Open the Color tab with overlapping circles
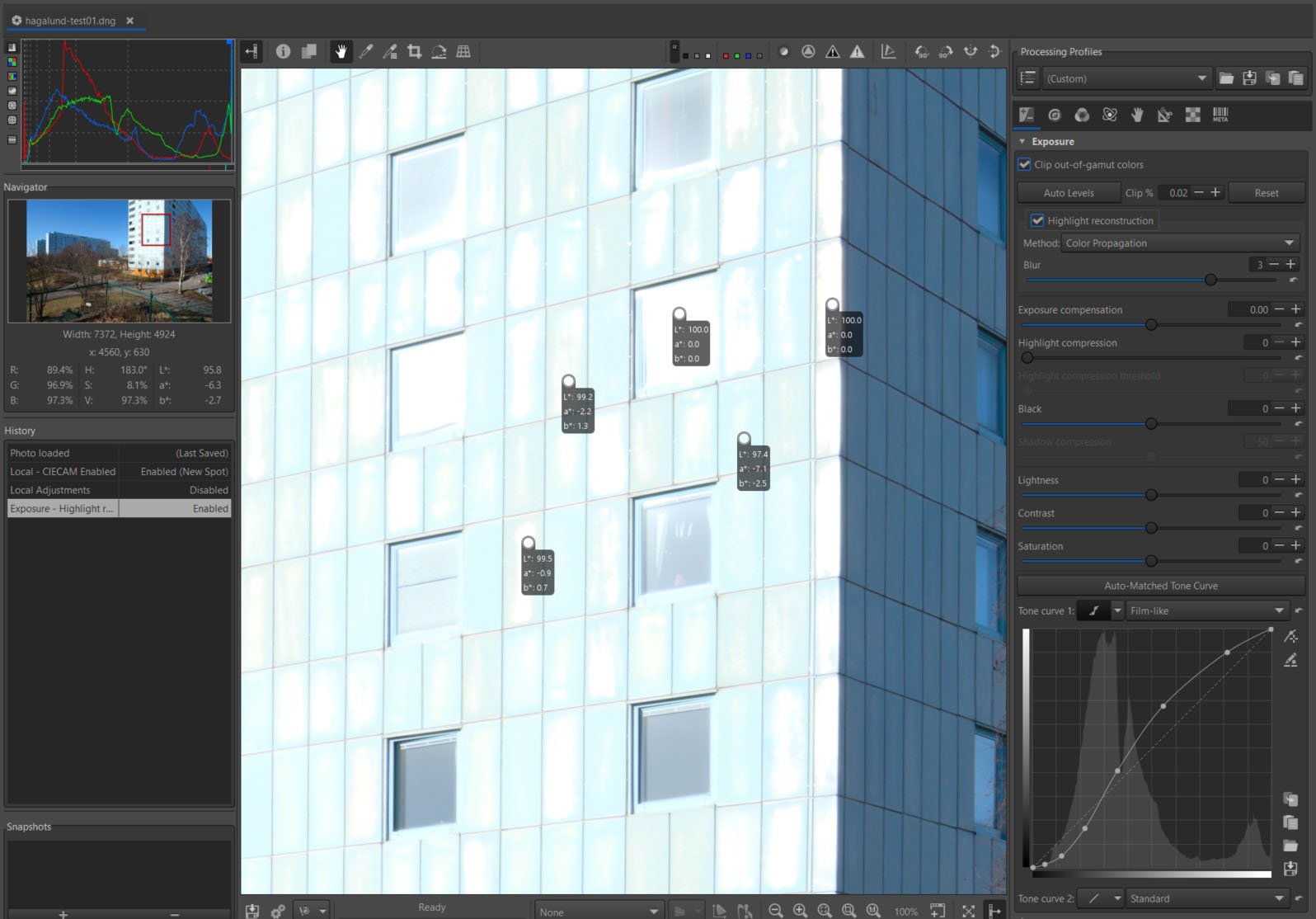 click(x=1082, y=115)
